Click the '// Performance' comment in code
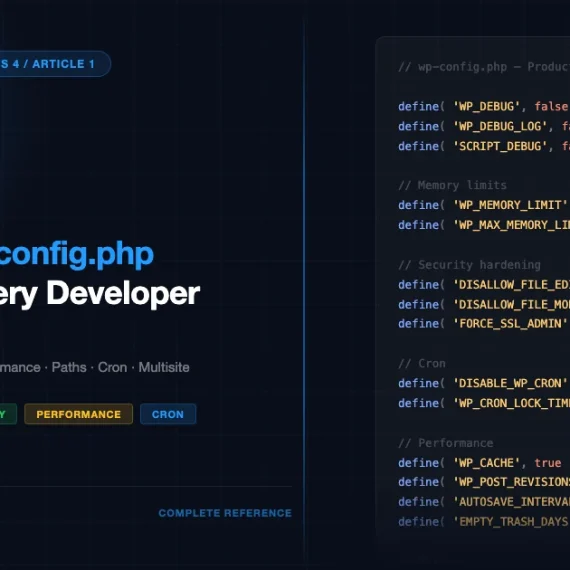This screenshot has width=570, height=570. pyautogui.click(x=446, y=443)
